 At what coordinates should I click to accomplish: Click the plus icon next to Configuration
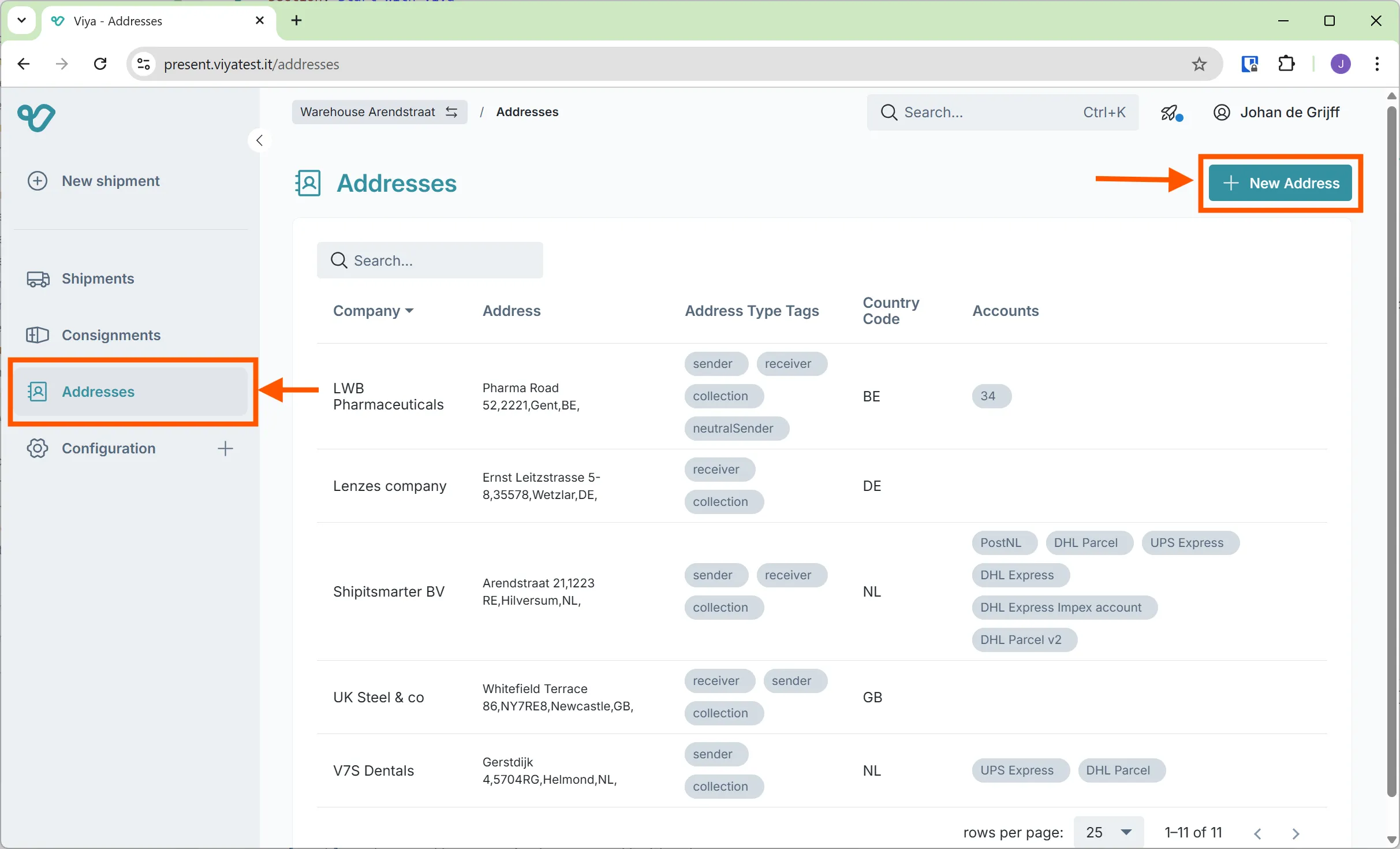[225, 448]
